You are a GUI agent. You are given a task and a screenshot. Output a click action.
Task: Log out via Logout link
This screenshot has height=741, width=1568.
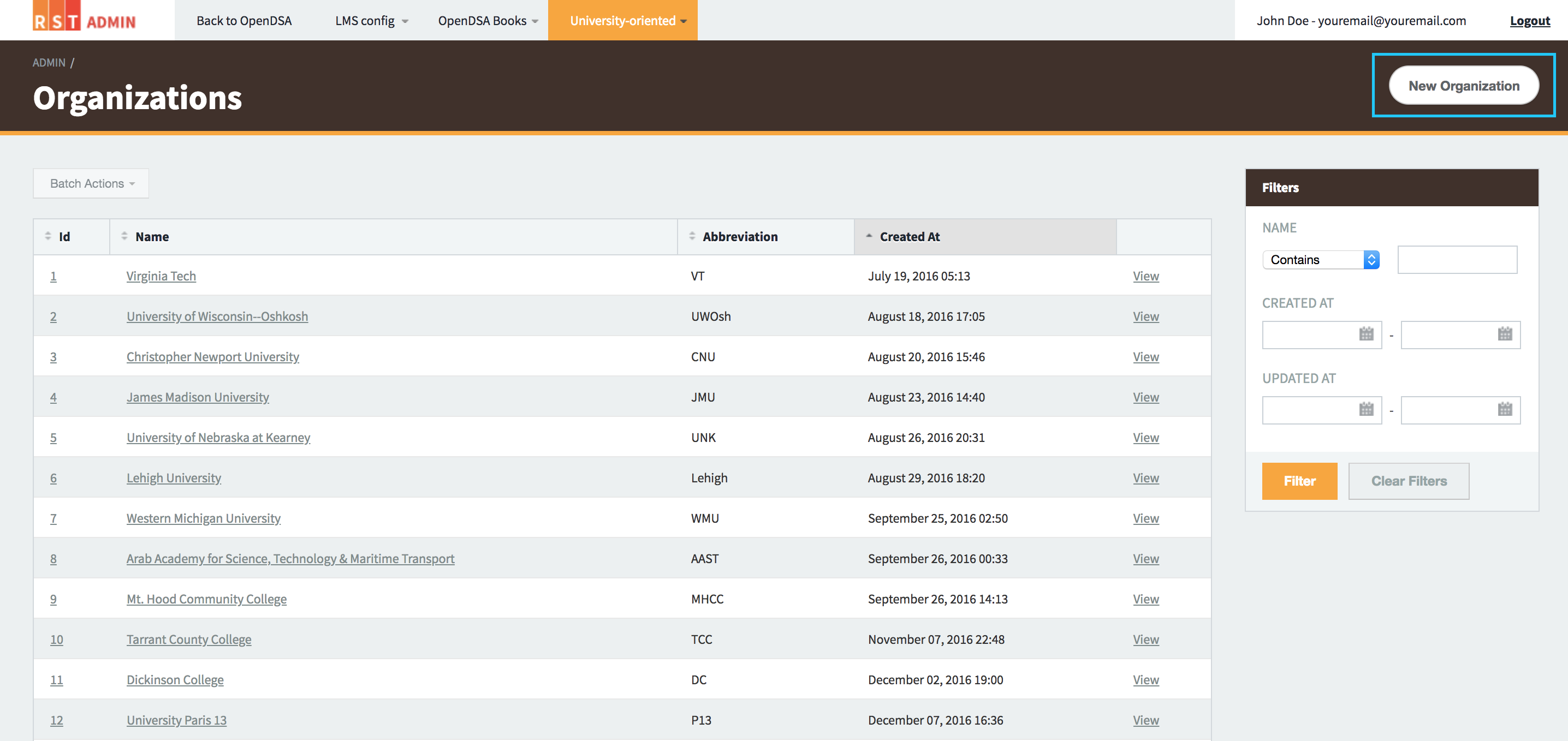click(x=1530, y=21)
